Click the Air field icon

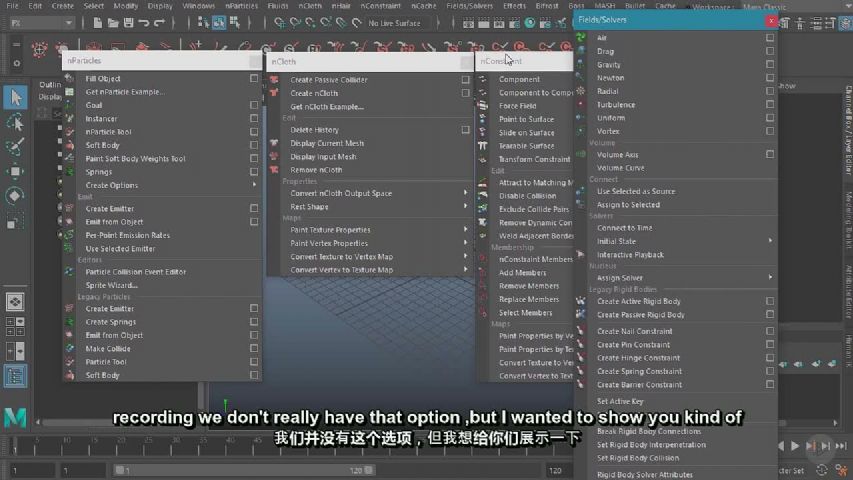[581, 38]
